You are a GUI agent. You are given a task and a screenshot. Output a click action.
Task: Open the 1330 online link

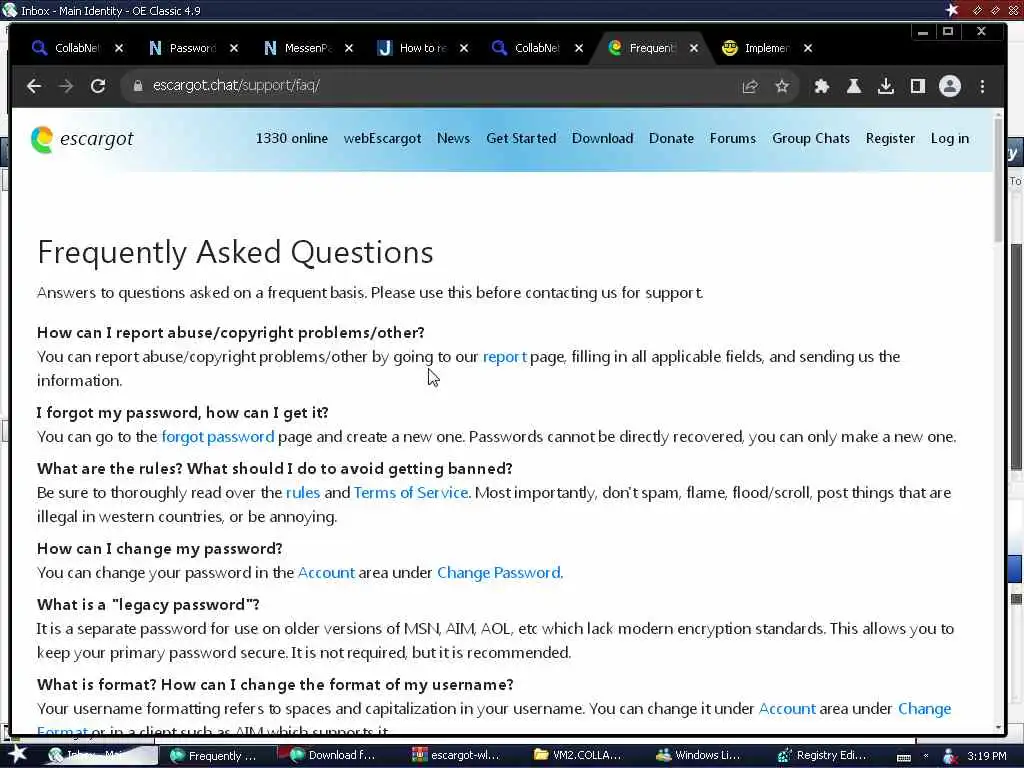point(292,138)
